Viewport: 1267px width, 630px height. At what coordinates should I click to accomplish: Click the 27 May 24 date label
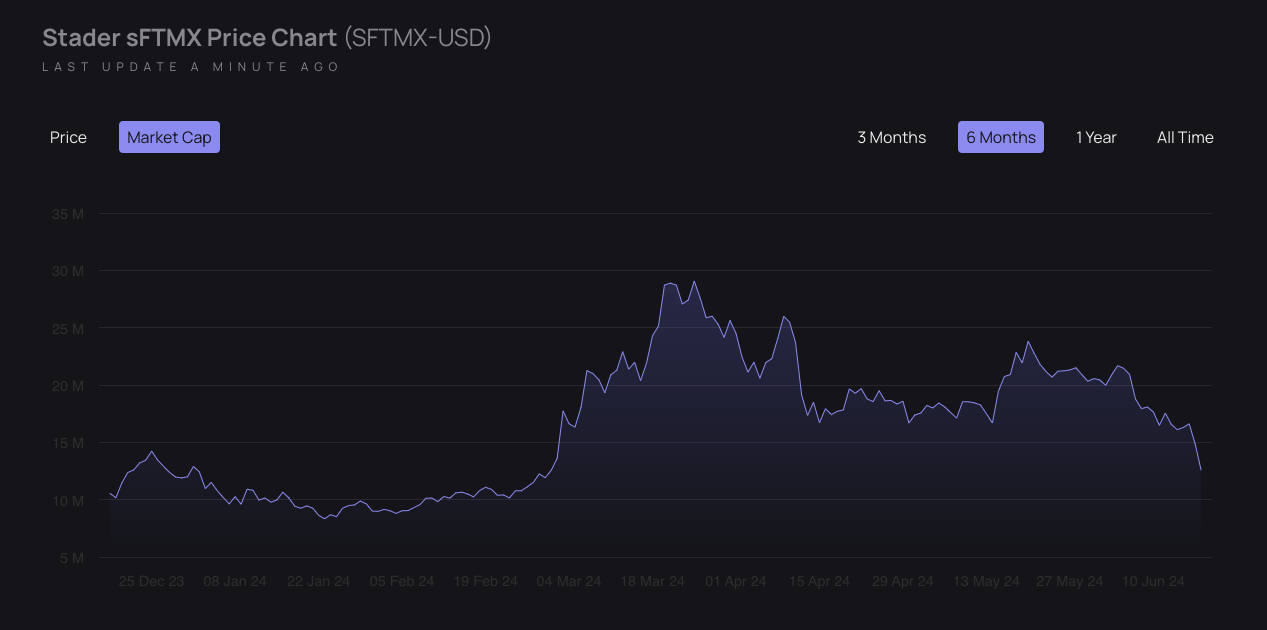click(1070, 581)
